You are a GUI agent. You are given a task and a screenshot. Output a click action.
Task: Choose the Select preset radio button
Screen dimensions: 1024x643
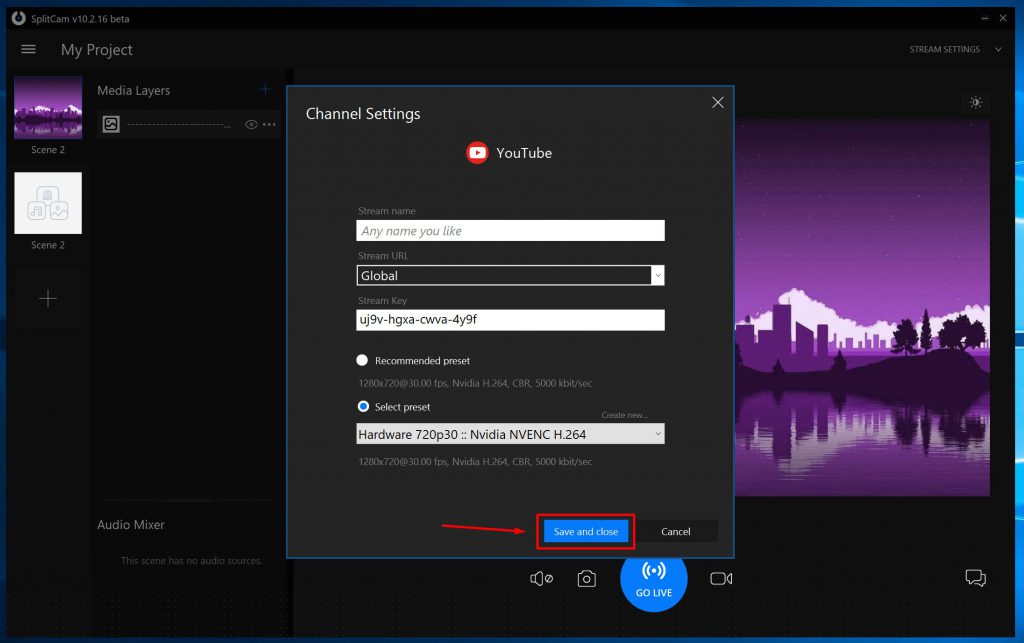pyautogui.click(x=363, y=407)
